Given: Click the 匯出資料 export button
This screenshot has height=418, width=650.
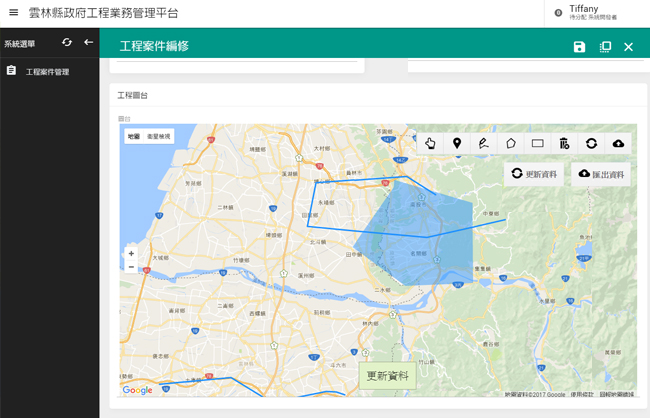Looking at the screenshot, I should click(x=601, y=174).
